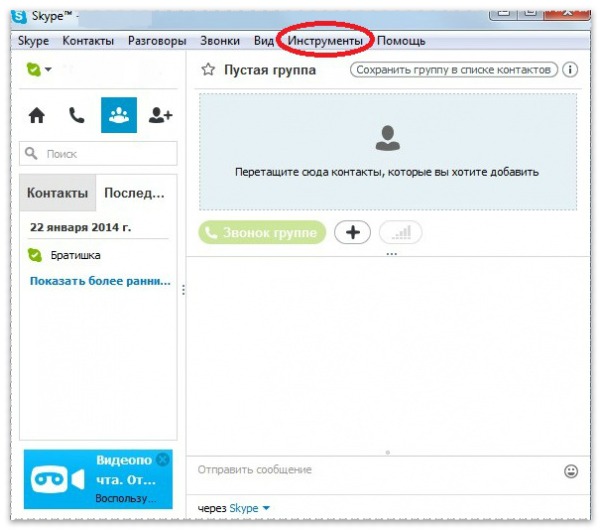
Task: Click the sidebar splitter handle dots
Action: [x=184, y=290]
